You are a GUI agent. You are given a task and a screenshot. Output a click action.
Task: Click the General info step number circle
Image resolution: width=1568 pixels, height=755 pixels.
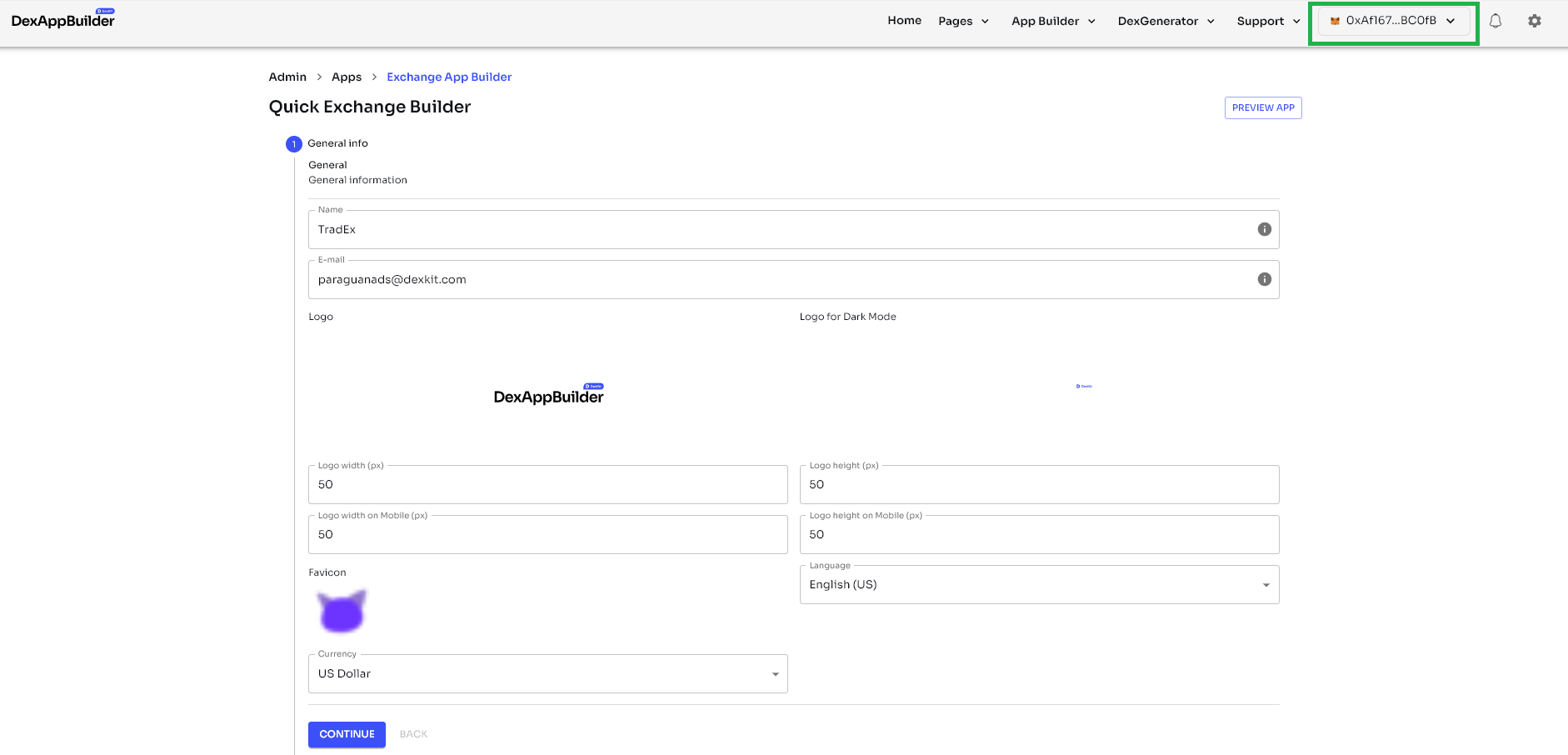(x=293, y=144)
